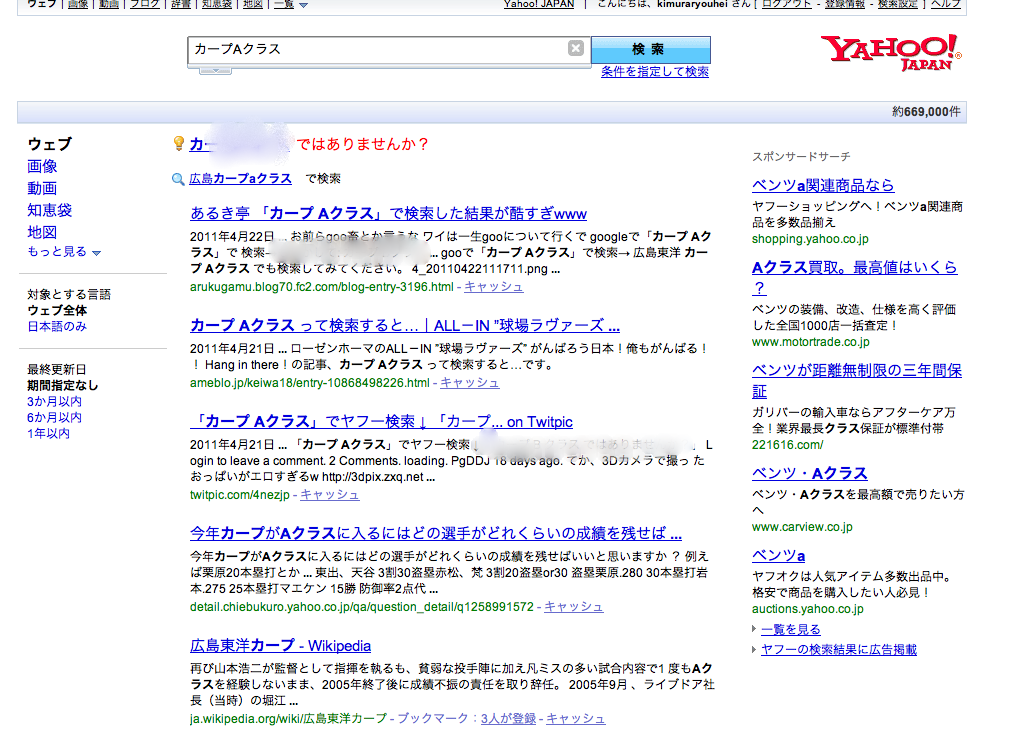
Task: Click the triangle bullet beside 一覧を見る
Action: coord(754,629)
